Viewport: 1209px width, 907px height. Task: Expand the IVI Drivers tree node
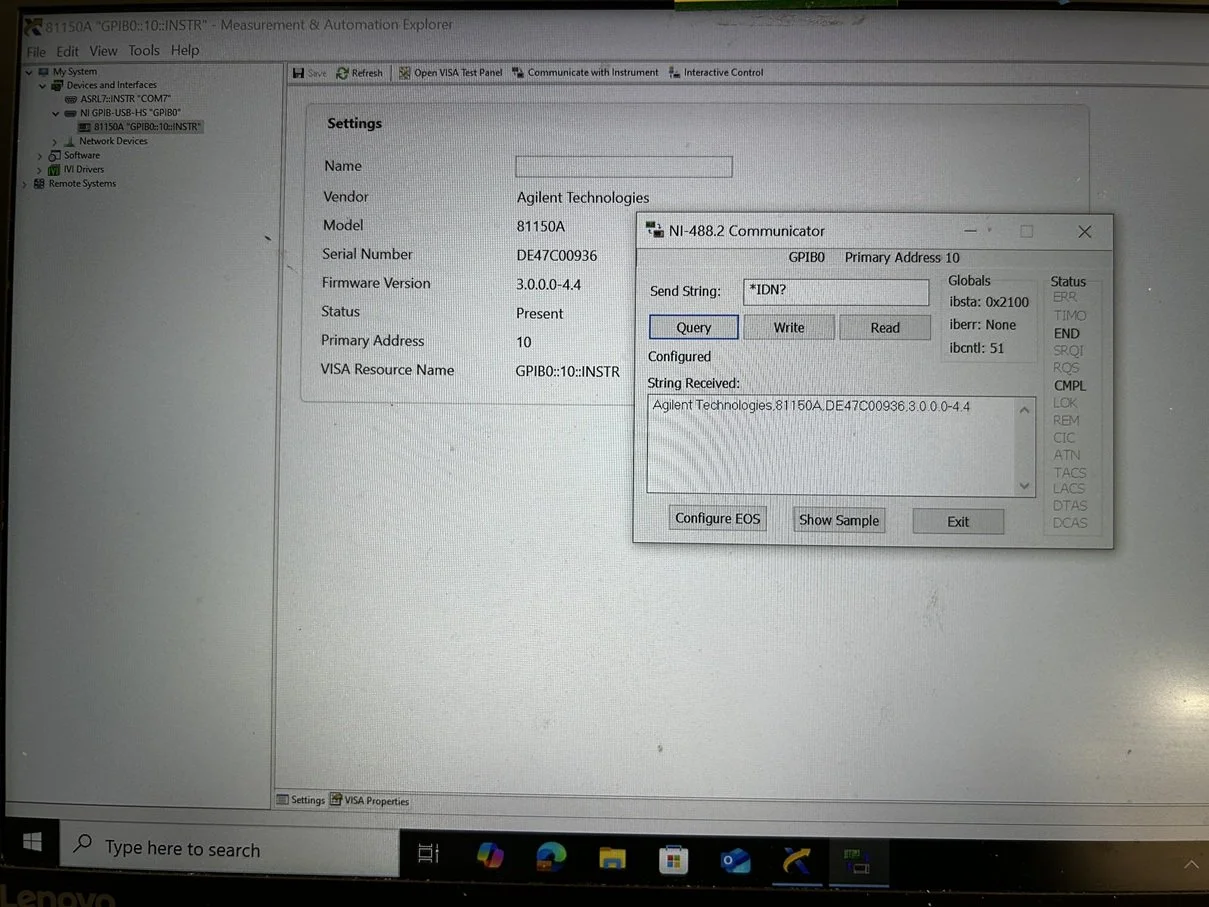pos(40,170)
